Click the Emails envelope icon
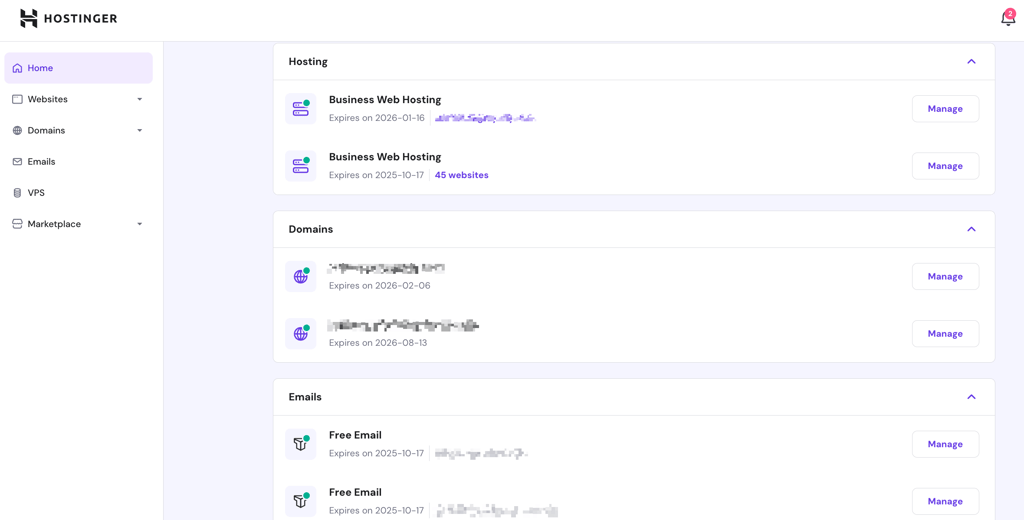1024x520 pixels. 18,161
